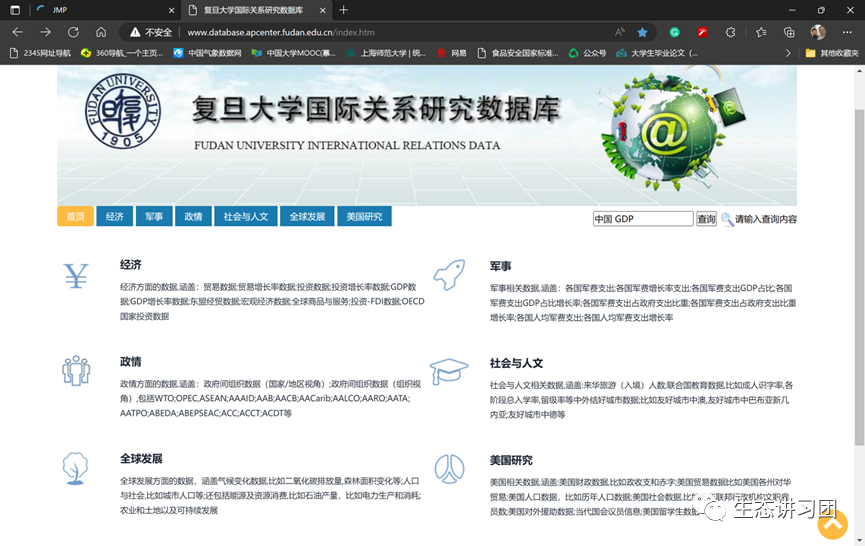Open the 社会与人文 section heading
This screenshot has height=546, width=865.
tap(516, 363)
